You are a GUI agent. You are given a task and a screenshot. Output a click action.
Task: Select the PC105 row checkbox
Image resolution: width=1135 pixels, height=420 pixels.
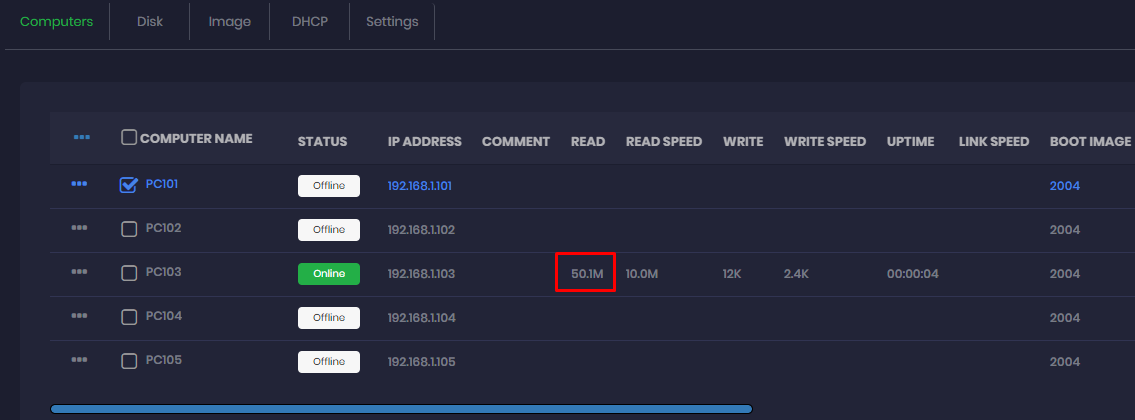128,361
